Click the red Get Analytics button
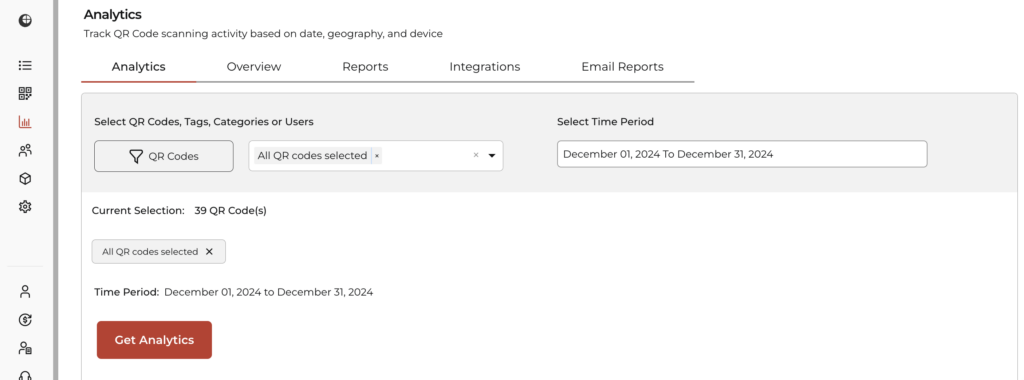The image size is (1024, 380). coord(154,340)
